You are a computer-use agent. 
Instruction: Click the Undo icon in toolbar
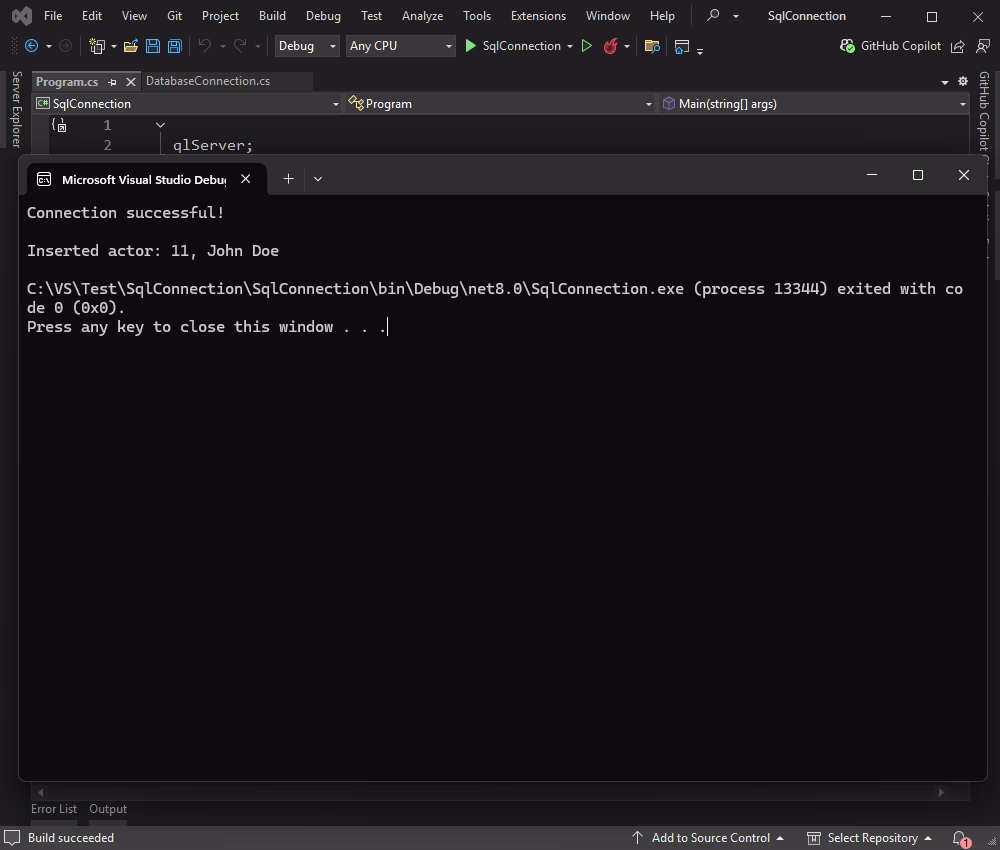click(205, 46)
